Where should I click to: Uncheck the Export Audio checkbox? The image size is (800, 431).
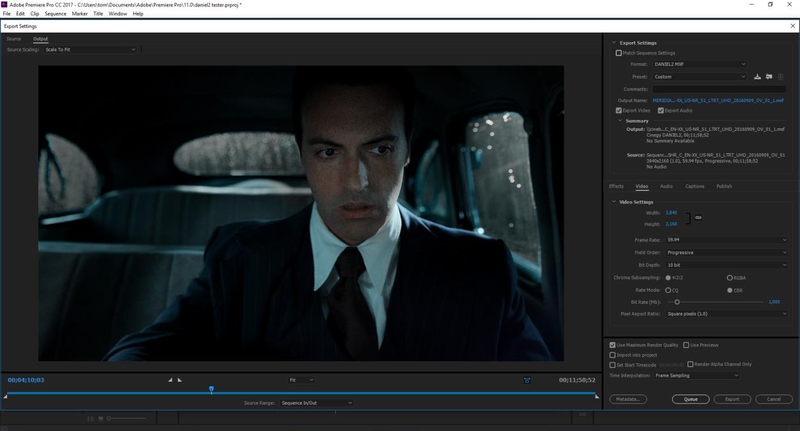pyautogui.click(x=660, y=110)
